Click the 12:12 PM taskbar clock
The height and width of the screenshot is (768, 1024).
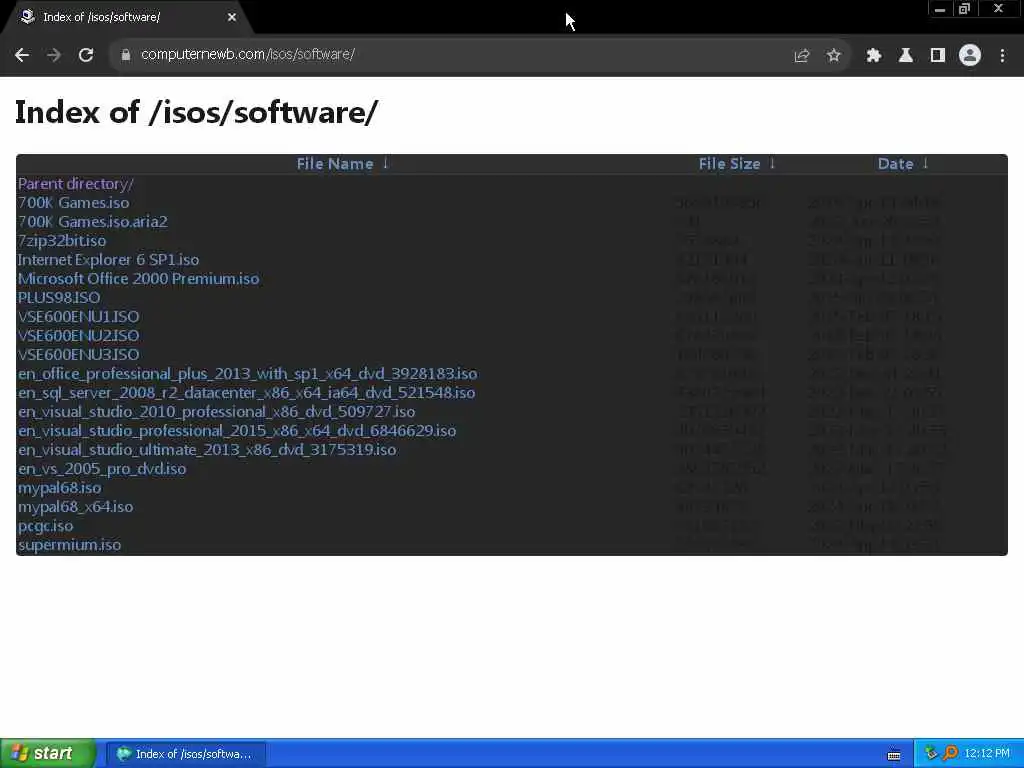pyautogui.click(x=987, y=754)
